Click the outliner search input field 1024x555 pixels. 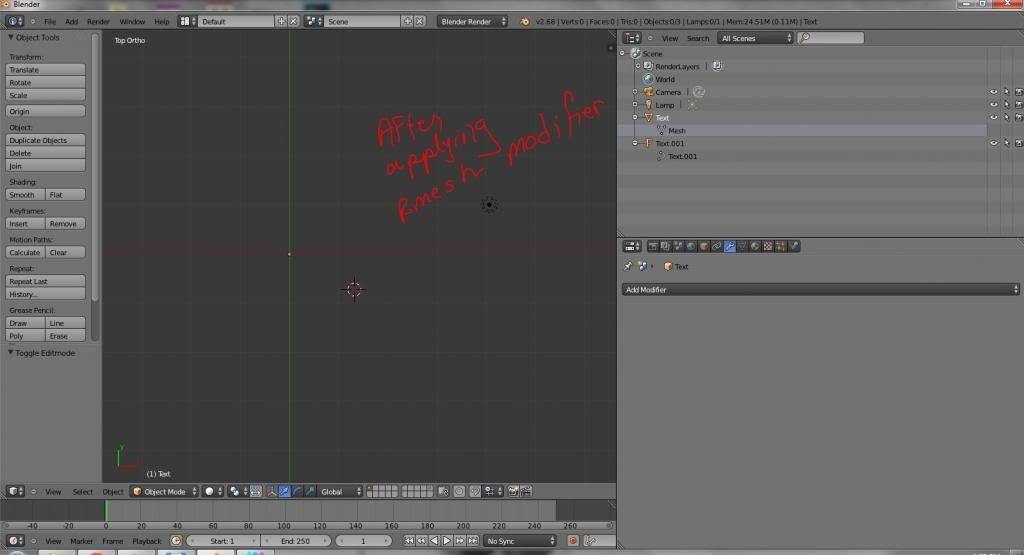pyautogui.click(x=831, y=38)
